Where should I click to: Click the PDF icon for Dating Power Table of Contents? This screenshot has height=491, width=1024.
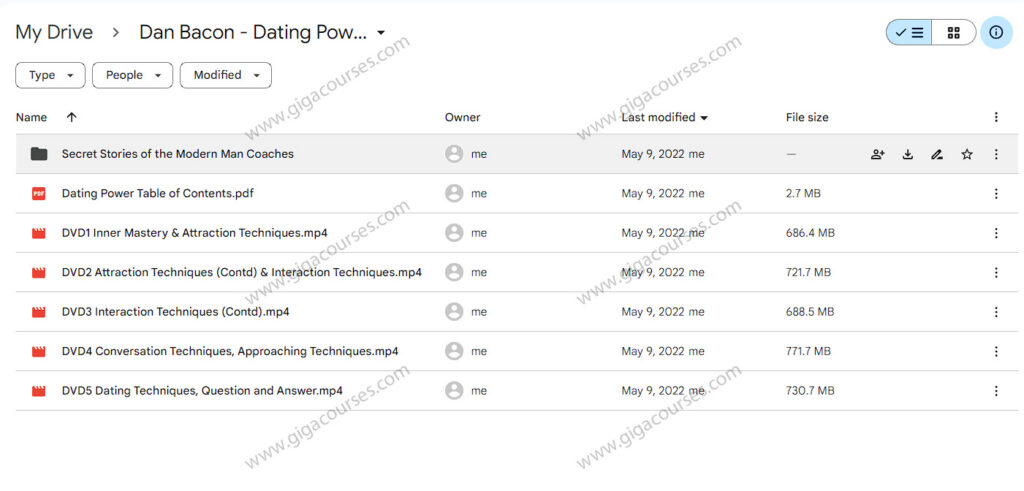coord(39,194)
